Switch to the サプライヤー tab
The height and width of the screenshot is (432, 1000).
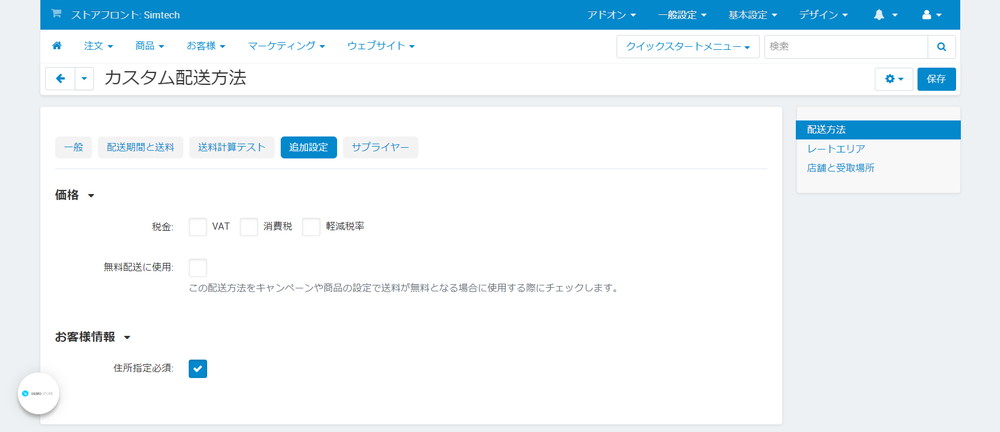(381, 147)
